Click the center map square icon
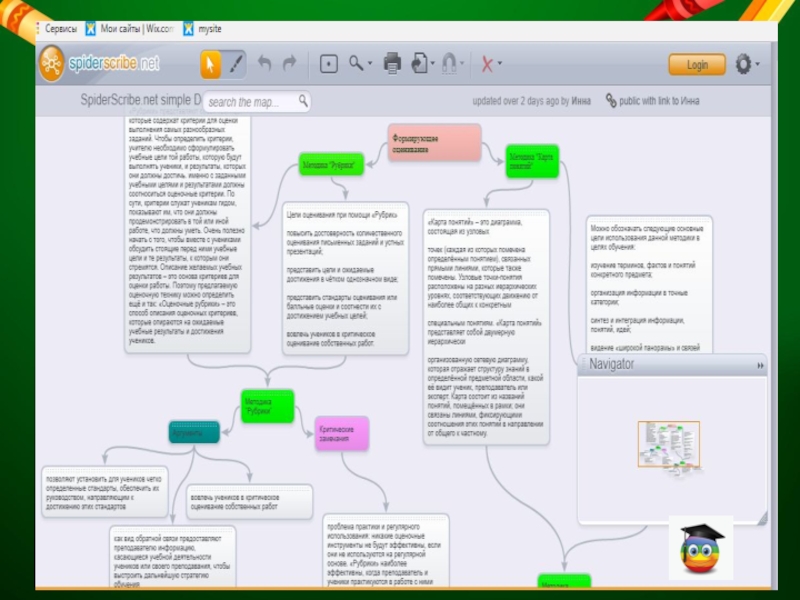 (x=328, y=64)
